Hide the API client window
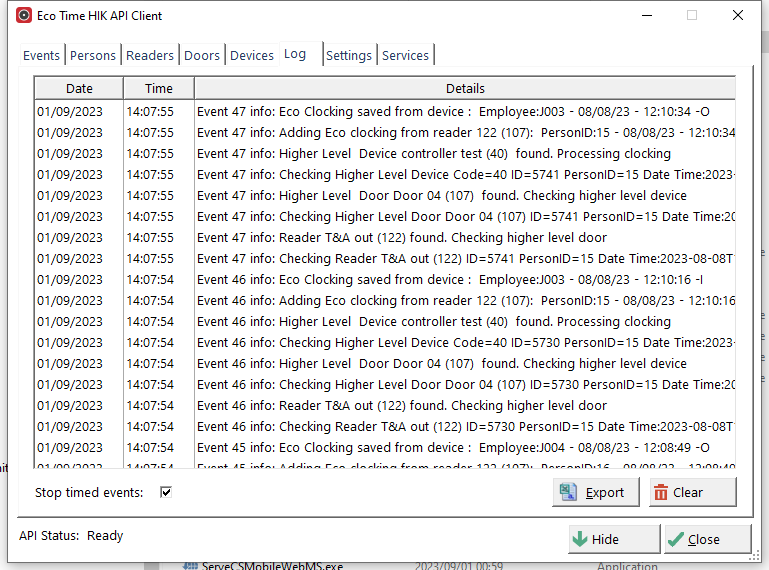The height and width of the screenshot is (570, 769). 613,539
